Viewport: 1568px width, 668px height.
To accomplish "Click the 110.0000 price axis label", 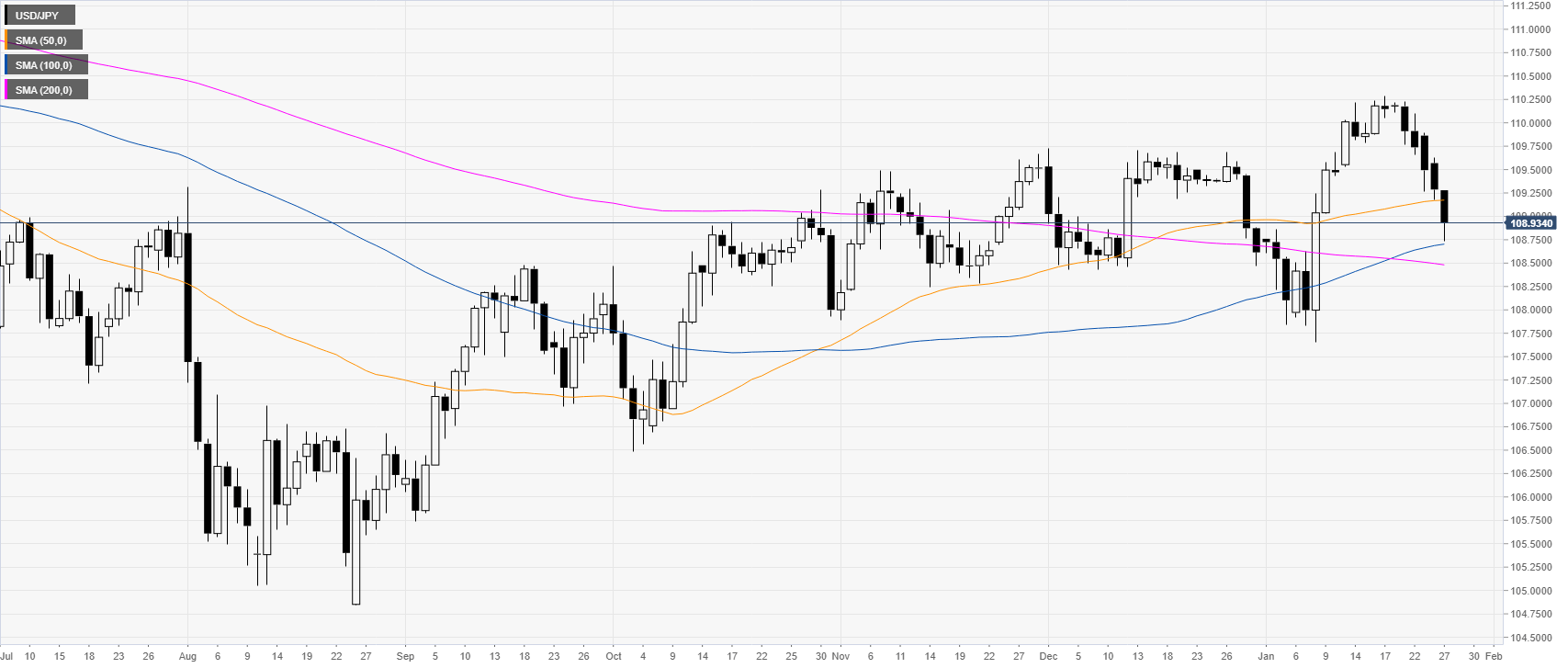I will (x=1530, y=123).
